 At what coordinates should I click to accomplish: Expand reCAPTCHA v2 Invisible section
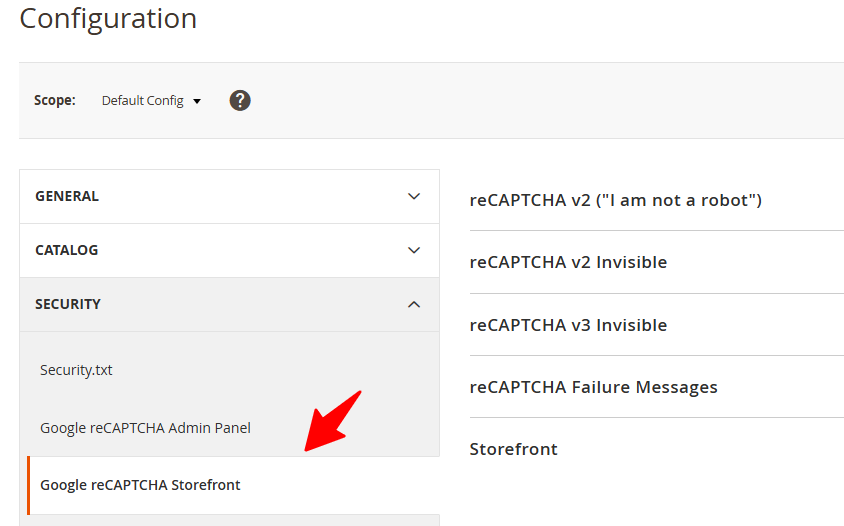568,262
